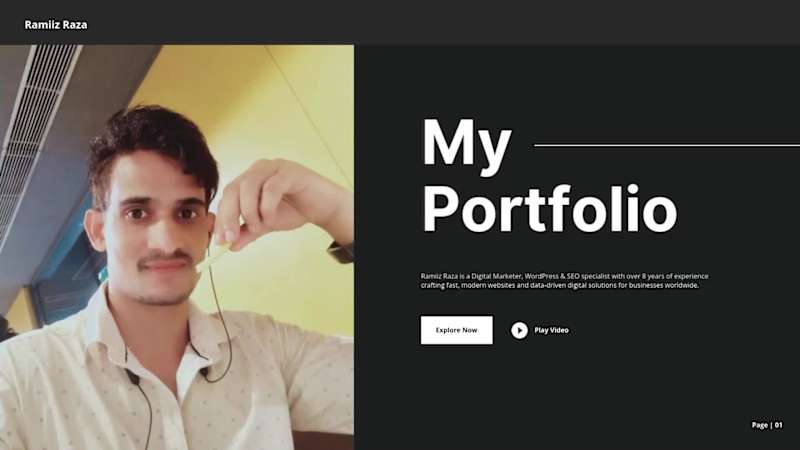Click the "SEO specialist" phrase in bio
This screenshot has height=450, width=800.
coord(588,276)
